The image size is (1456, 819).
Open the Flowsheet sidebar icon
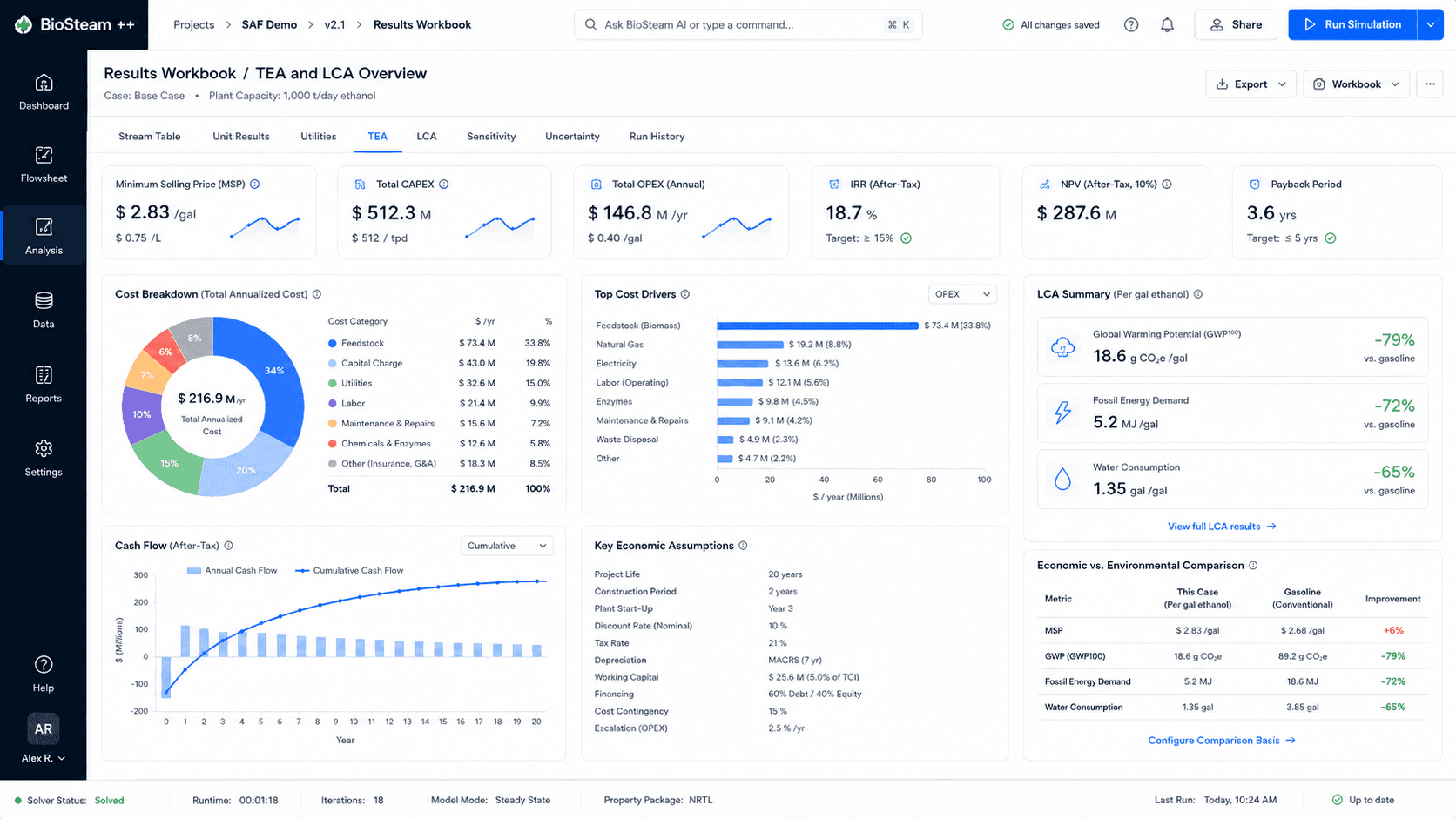click(44, 155)
